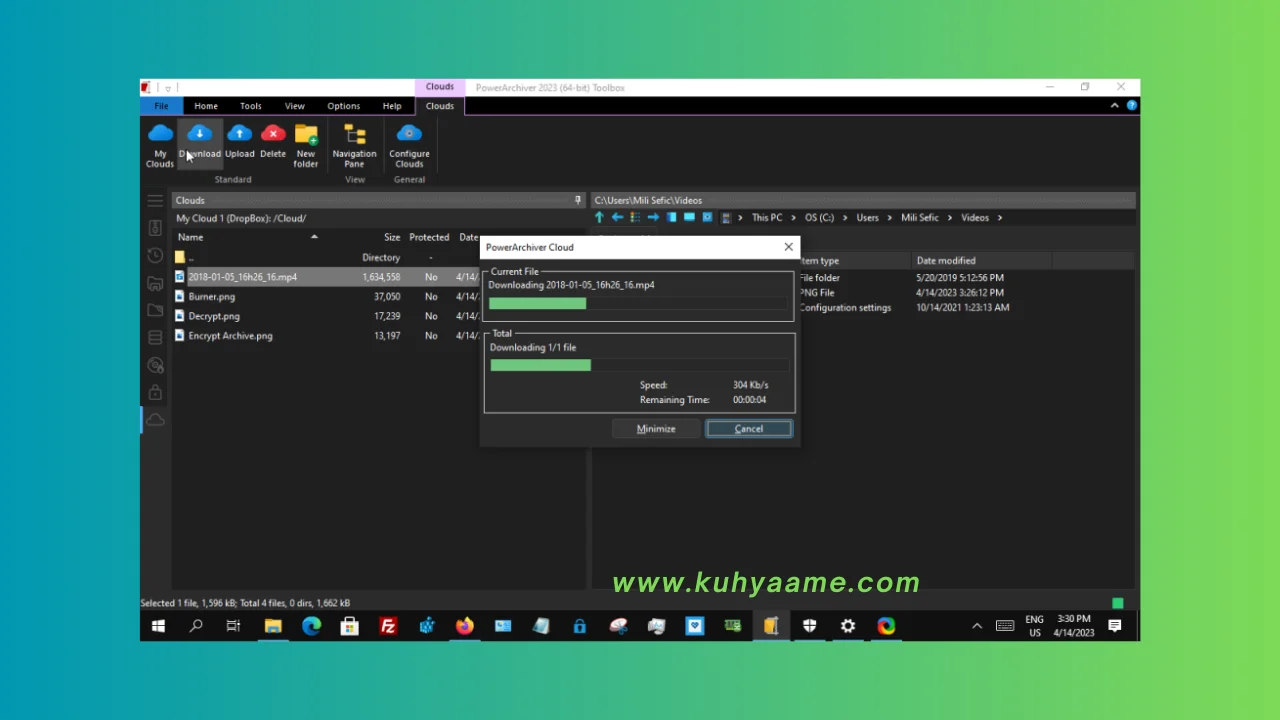1280x720 pixels.
Task: Open the notification center on taskbar
Action: (1115, 626)
